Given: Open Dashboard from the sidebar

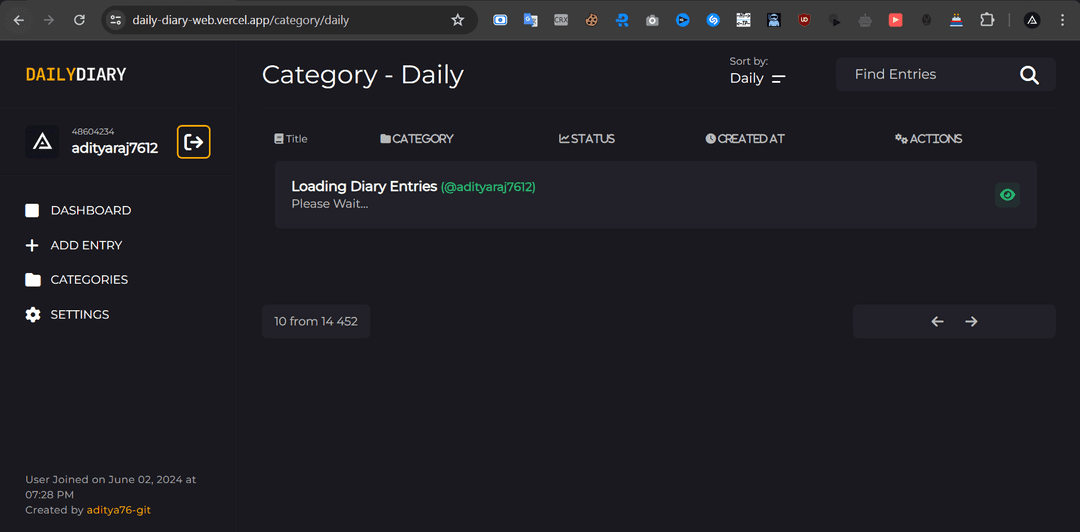Looking at the screenshot, I should (x=90, y=210).
